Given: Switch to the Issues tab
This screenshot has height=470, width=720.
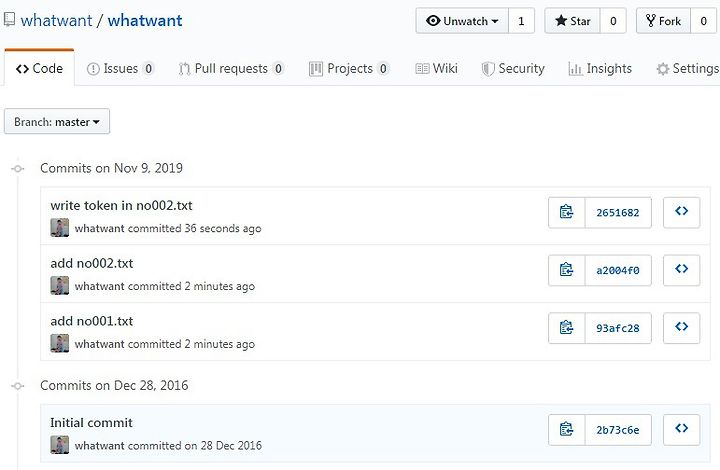Looking at the screenshot, I should (x=120, y=68).
